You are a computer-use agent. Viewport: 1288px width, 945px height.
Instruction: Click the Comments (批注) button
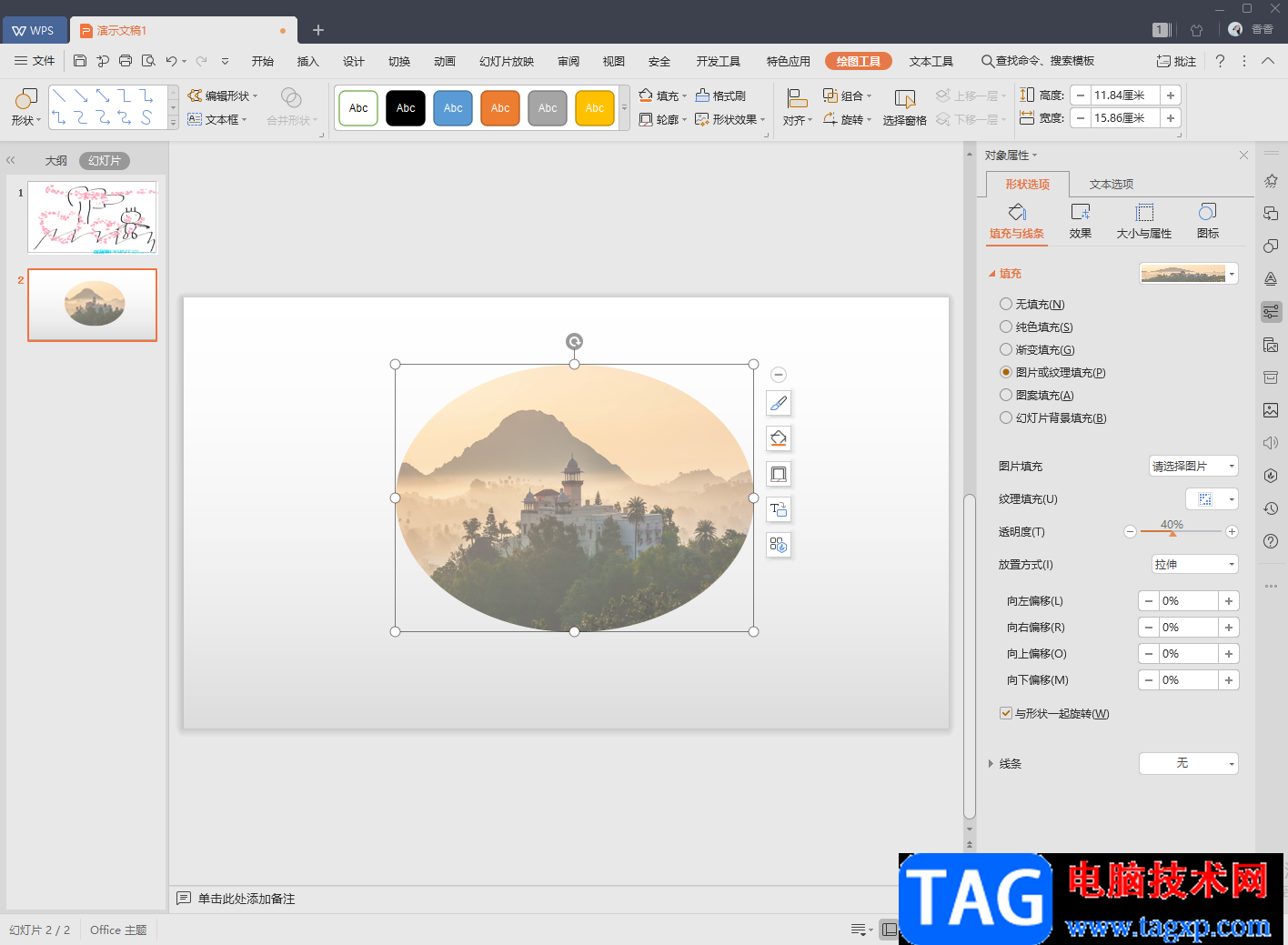point(1176,61)
